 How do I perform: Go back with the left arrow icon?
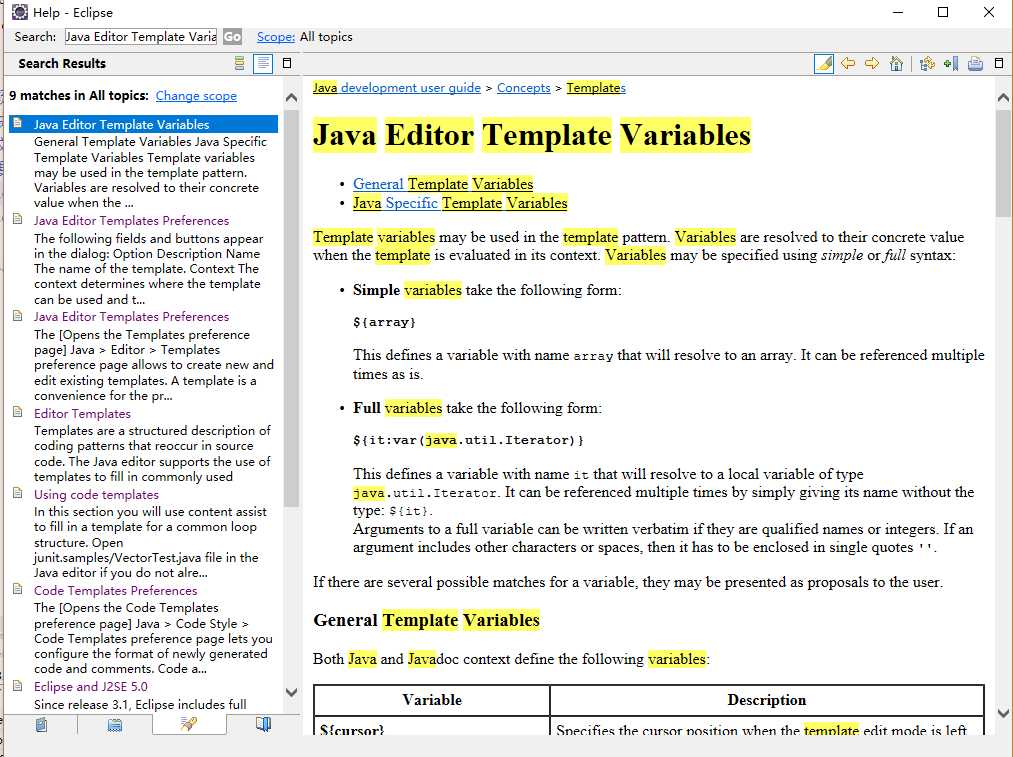tap(848, 63)
